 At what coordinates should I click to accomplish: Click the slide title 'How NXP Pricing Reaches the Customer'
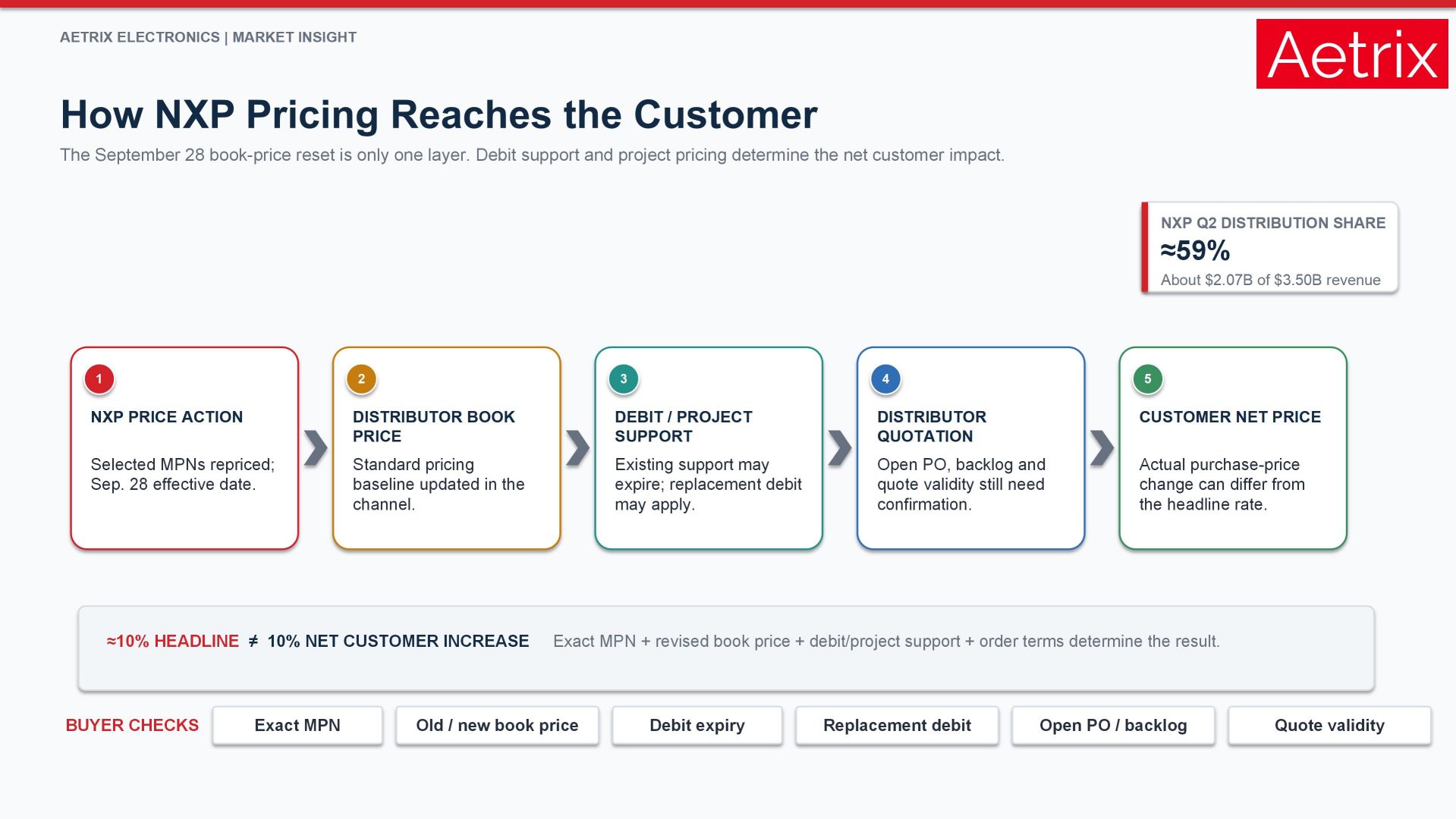pyautogui.click(x=439, y=115)
